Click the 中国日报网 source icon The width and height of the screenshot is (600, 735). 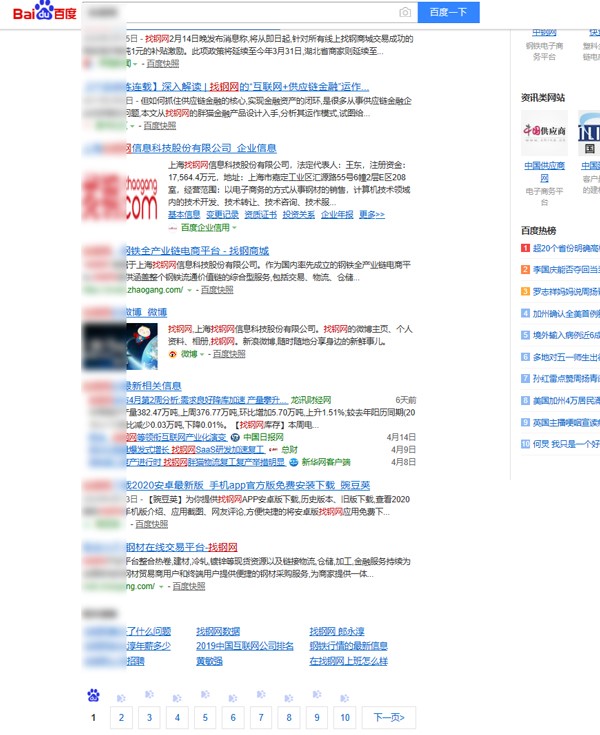tap(235, 437)
